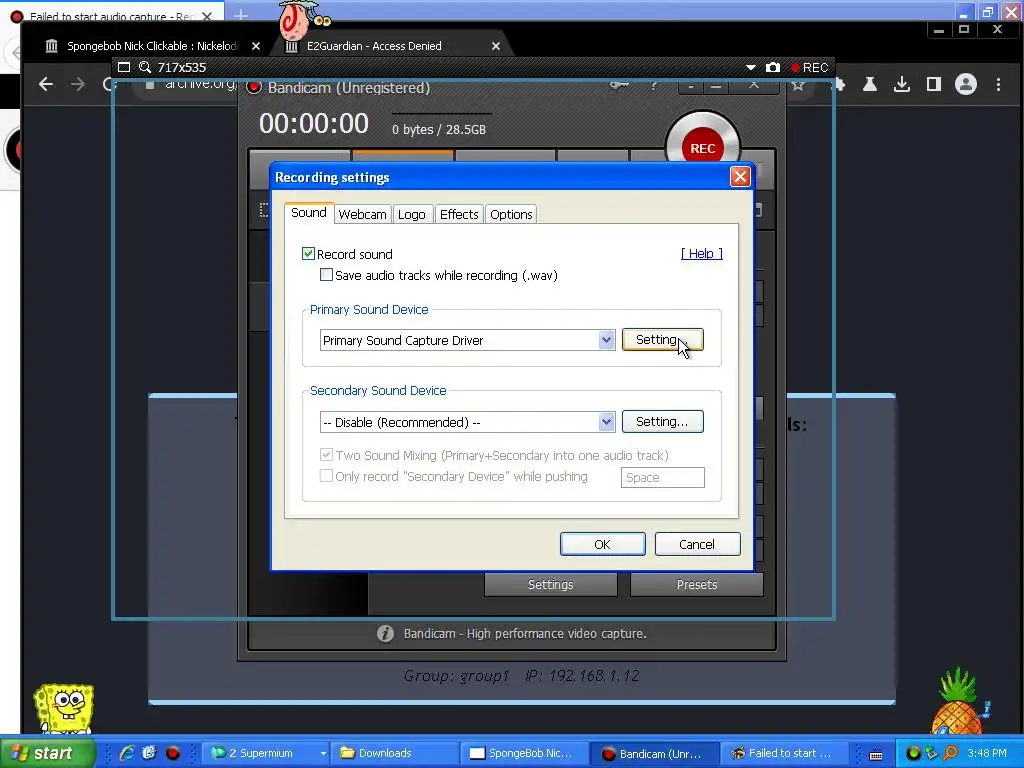Expand the Disable (Recommended) secondary device dropdown
The image size is (1024, 768).
click(606, 422)
